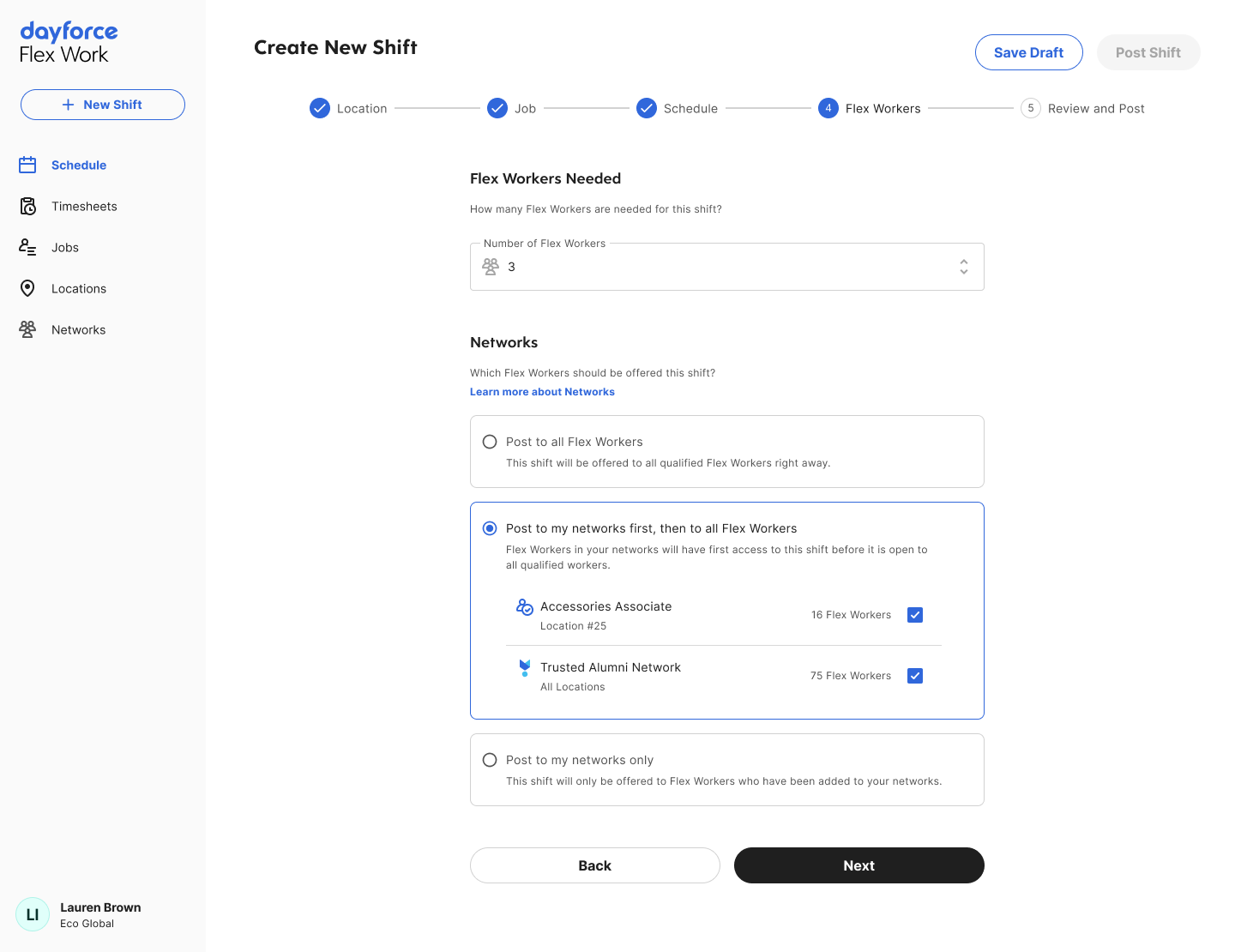This screenshot has height=952, width=1235.
Task: Go to the Review and Post step
Action: pos(1096,108)
